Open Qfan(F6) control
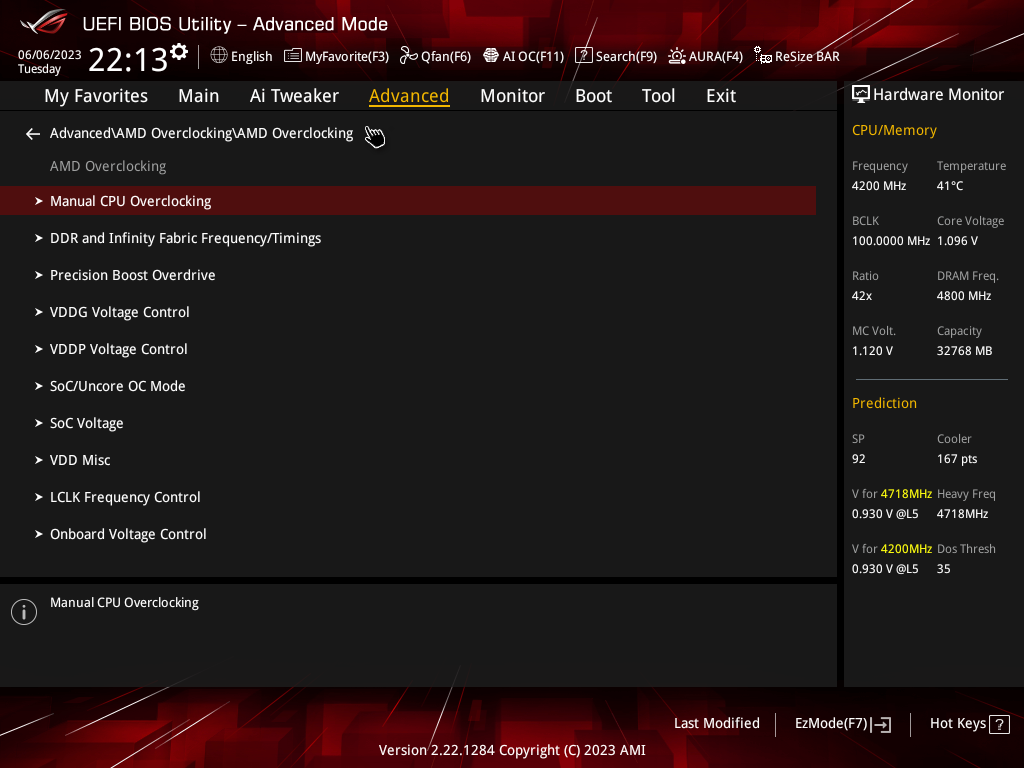1024x768 pixels. click(x=445, y=56)
